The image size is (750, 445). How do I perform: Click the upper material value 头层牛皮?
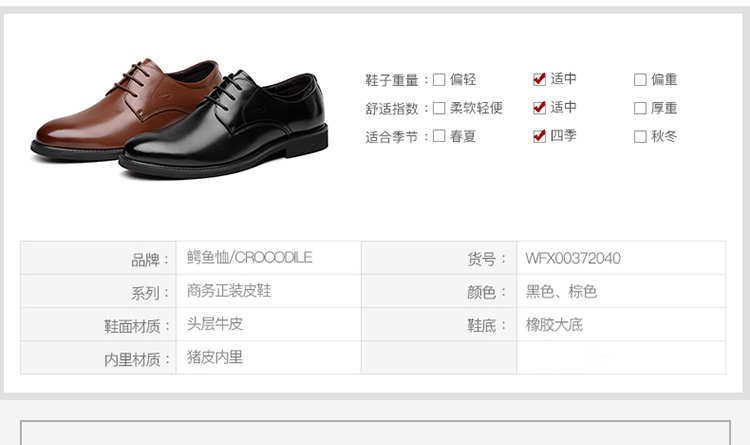215,324
